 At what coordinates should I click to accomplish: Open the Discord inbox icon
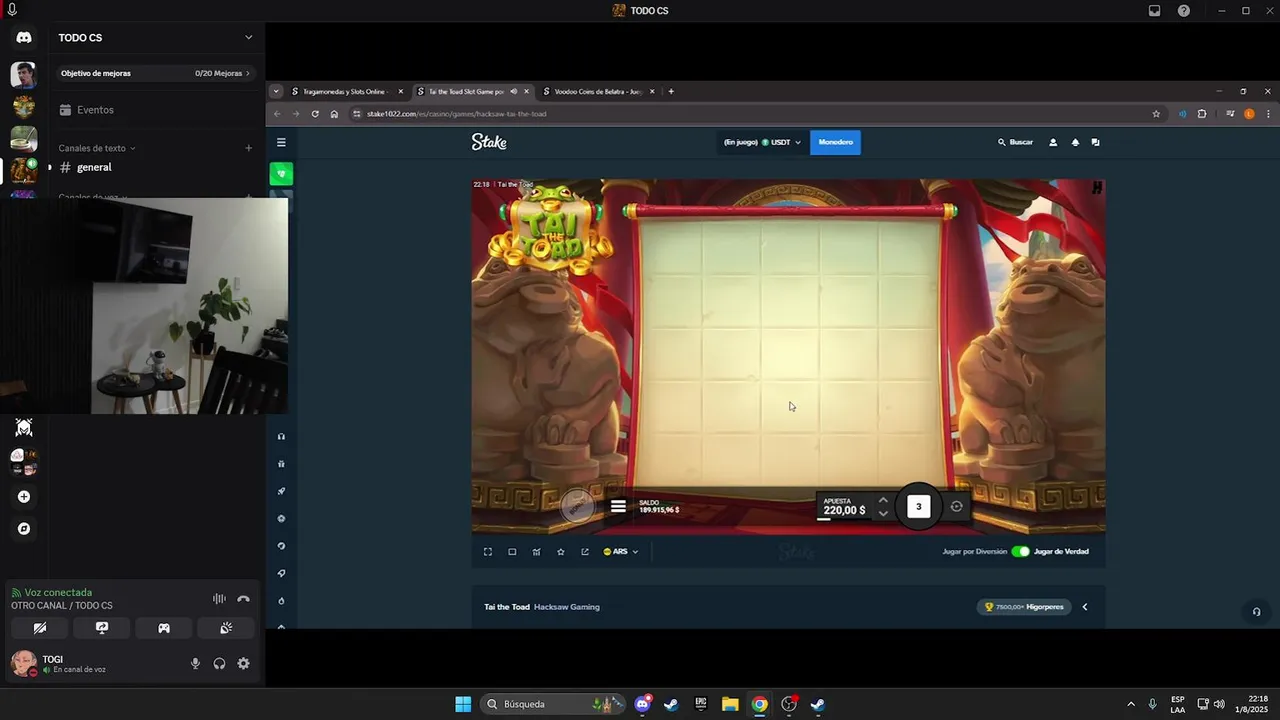click(1154, 10)
